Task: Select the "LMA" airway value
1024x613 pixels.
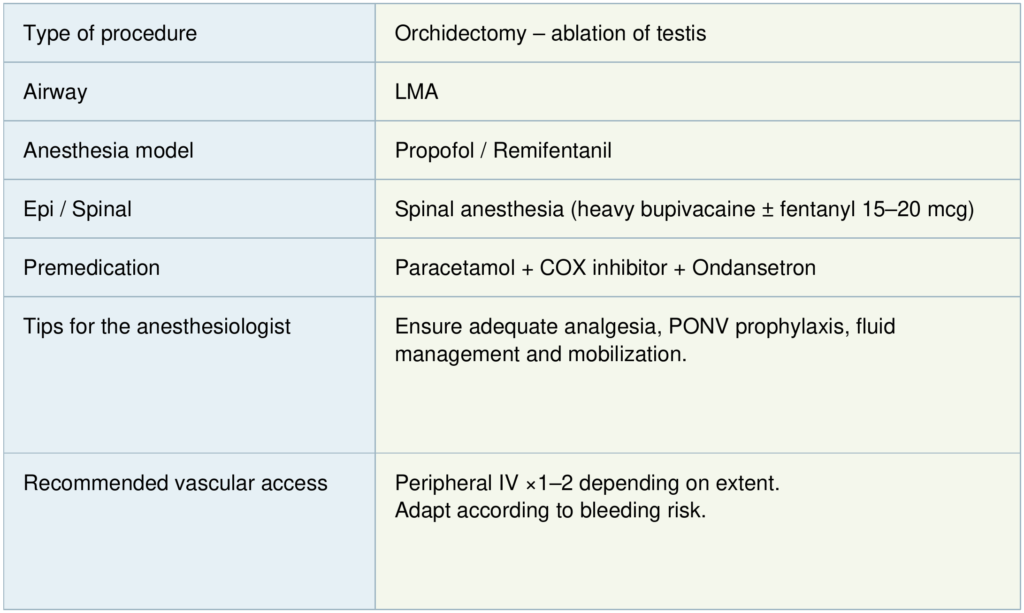Action: (417, 92)
